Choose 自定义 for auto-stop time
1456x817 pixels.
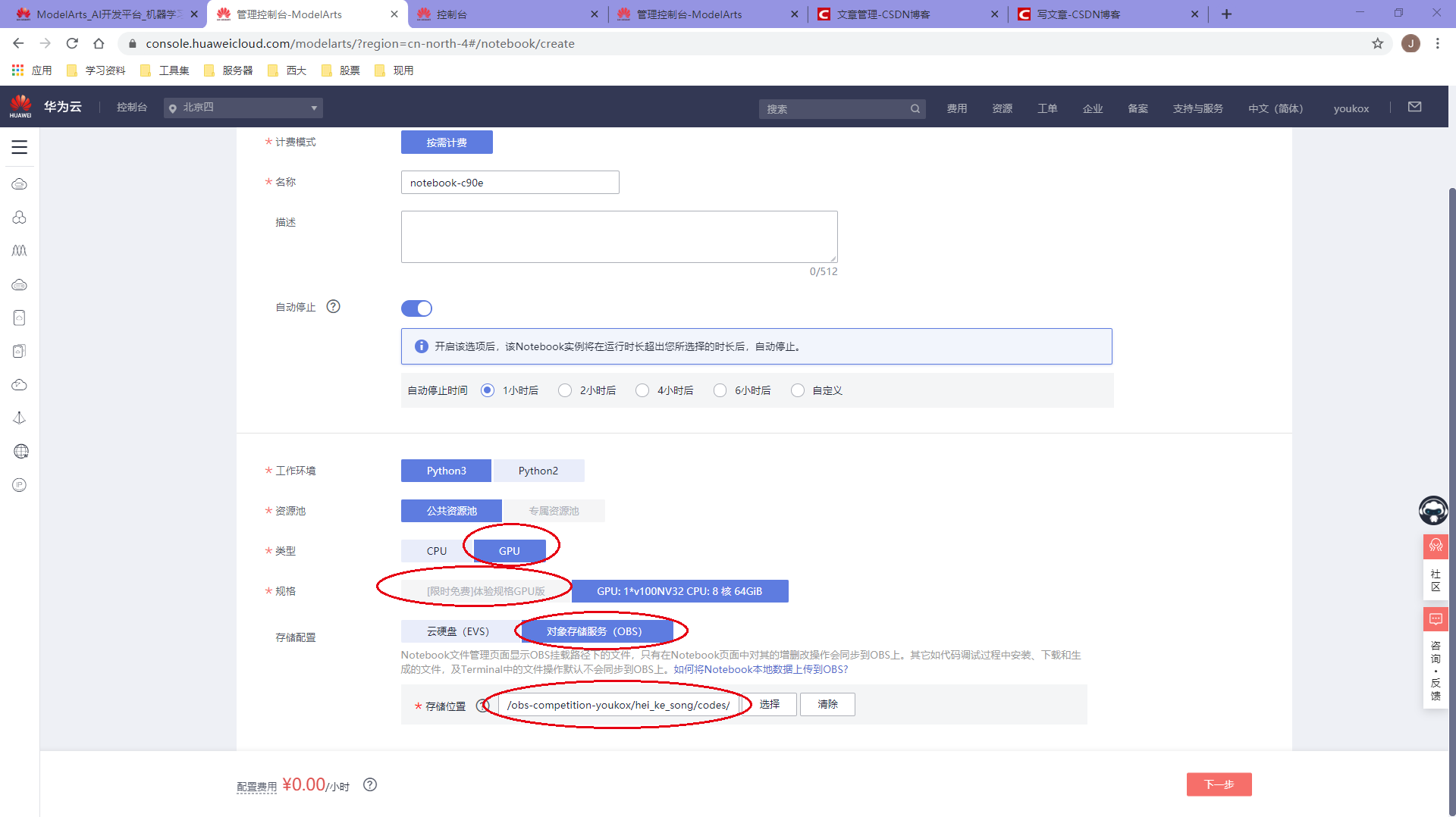(x=798, y=390)
